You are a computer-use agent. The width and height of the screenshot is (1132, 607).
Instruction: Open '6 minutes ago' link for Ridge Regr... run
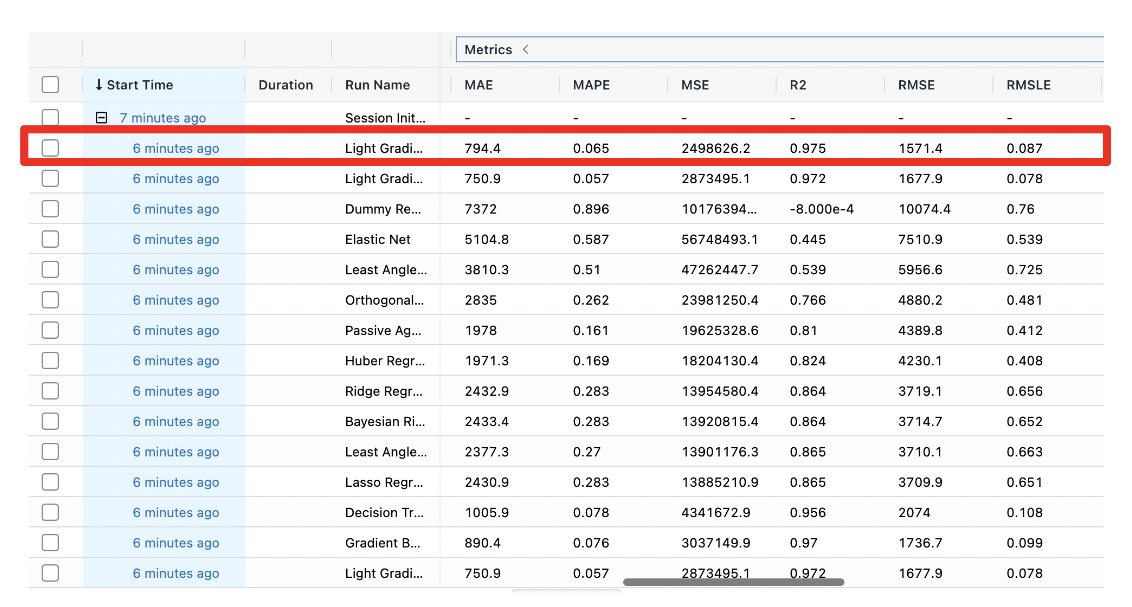point(175,390)
